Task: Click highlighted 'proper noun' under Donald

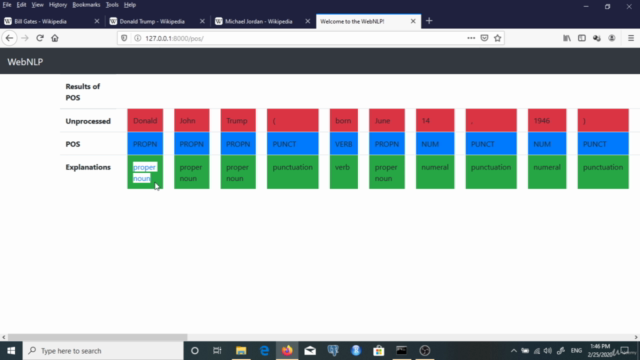Action: tap(144, 173)
